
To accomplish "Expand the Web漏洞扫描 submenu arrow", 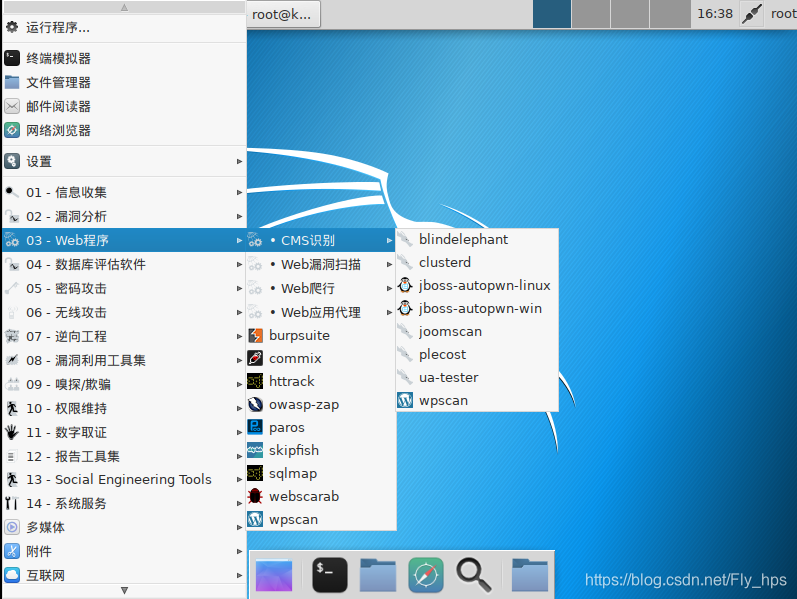I will [389, 264].
